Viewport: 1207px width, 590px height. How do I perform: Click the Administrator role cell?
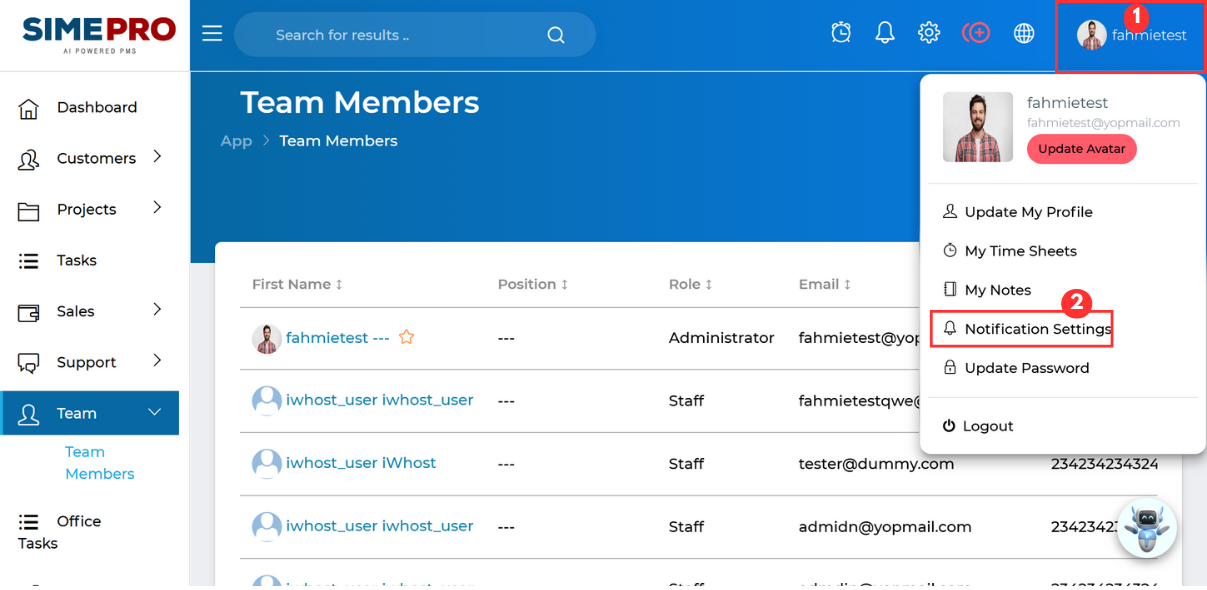[x=722, y=338]
